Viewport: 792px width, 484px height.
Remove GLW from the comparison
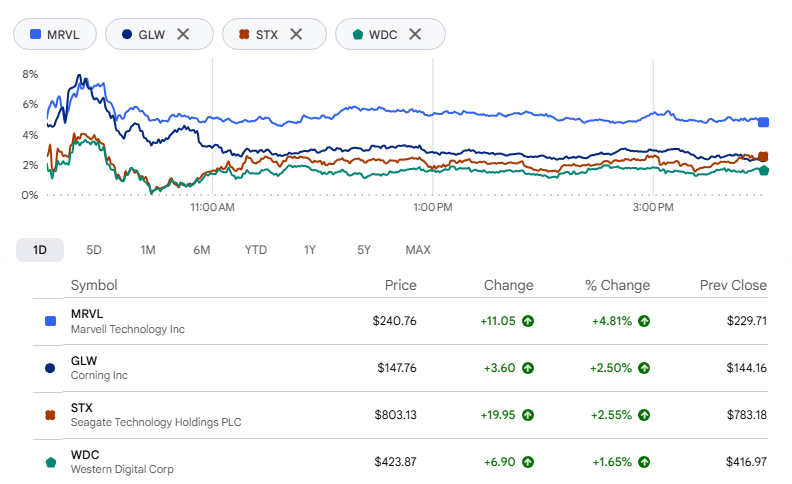(183, 34)
